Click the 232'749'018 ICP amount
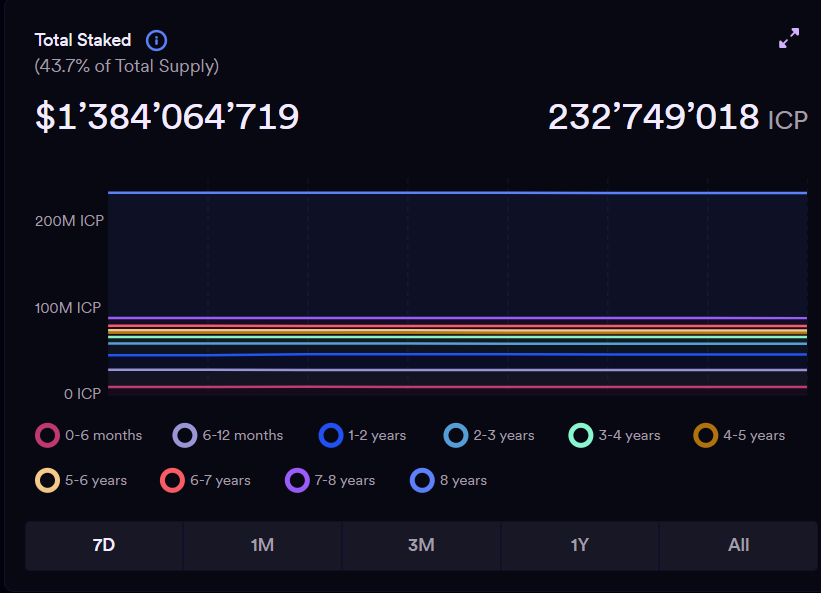The height and width of the screenshot is (593, 821). click(x=678, y=117)
